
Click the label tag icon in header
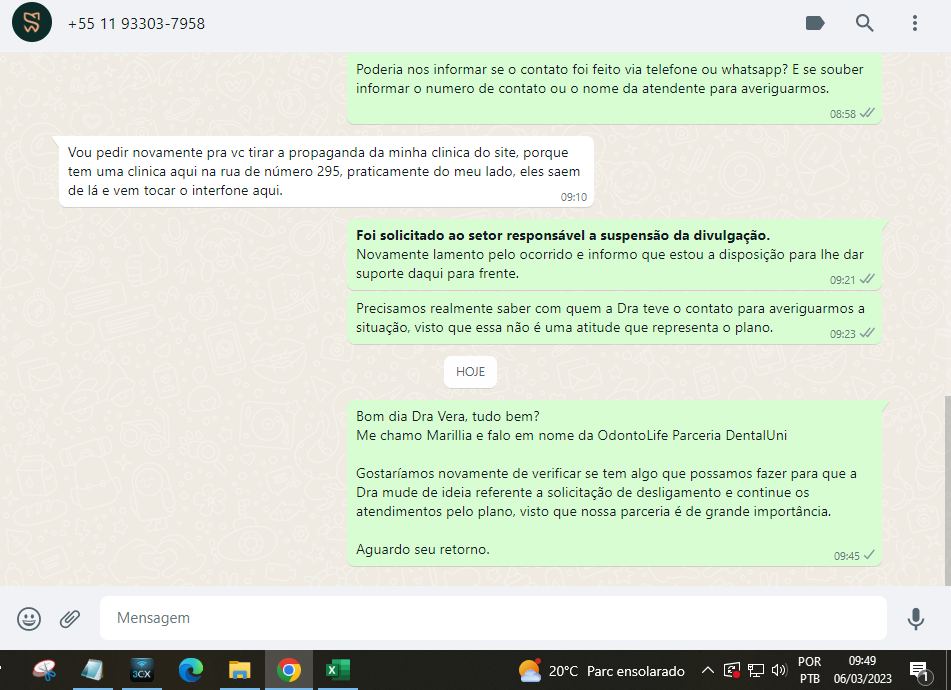(815, 23)
